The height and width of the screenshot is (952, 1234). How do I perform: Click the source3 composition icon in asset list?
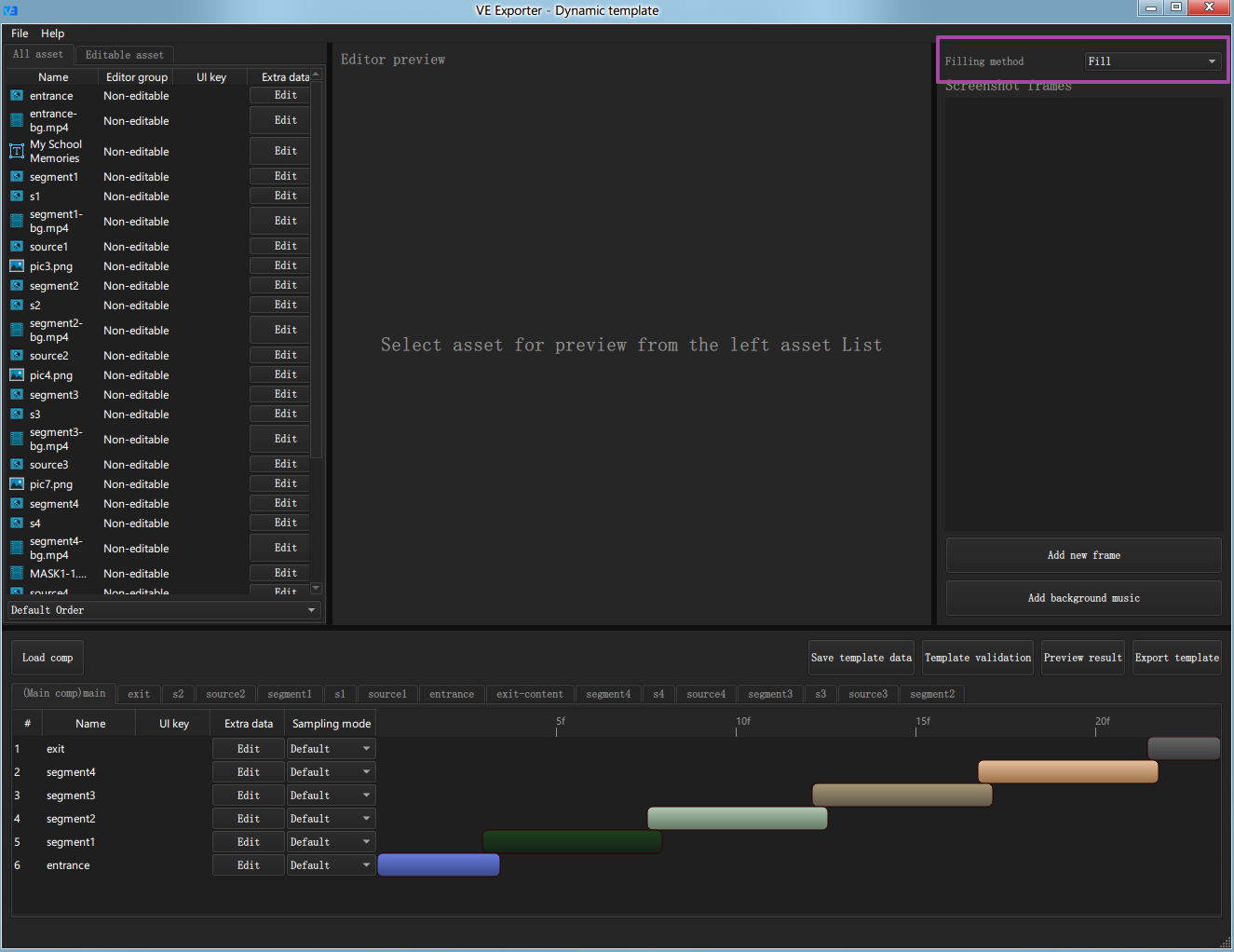click(x=17, y=465)
